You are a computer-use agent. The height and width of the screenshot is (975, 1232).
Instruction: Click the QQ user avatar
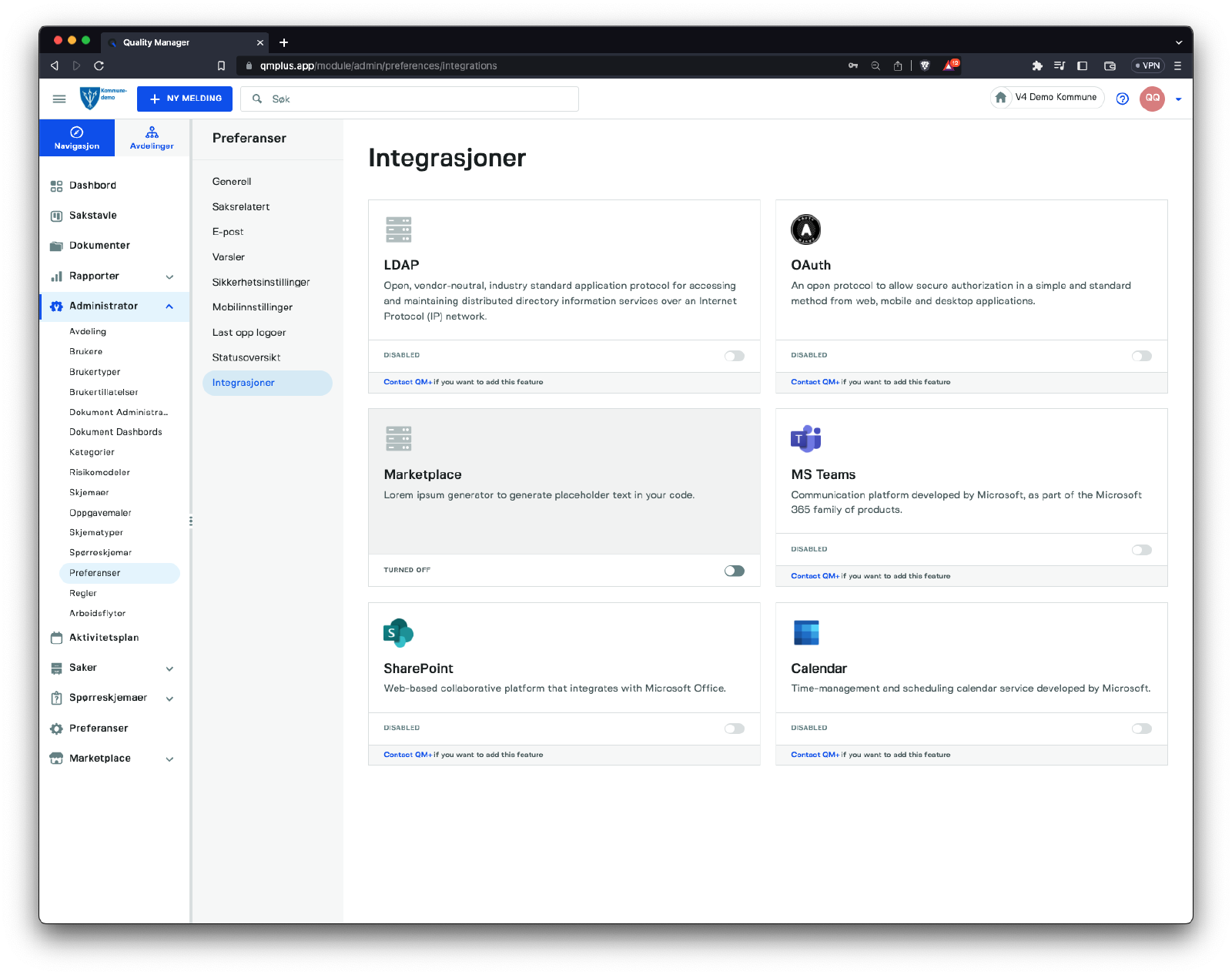pos(1152,99)
